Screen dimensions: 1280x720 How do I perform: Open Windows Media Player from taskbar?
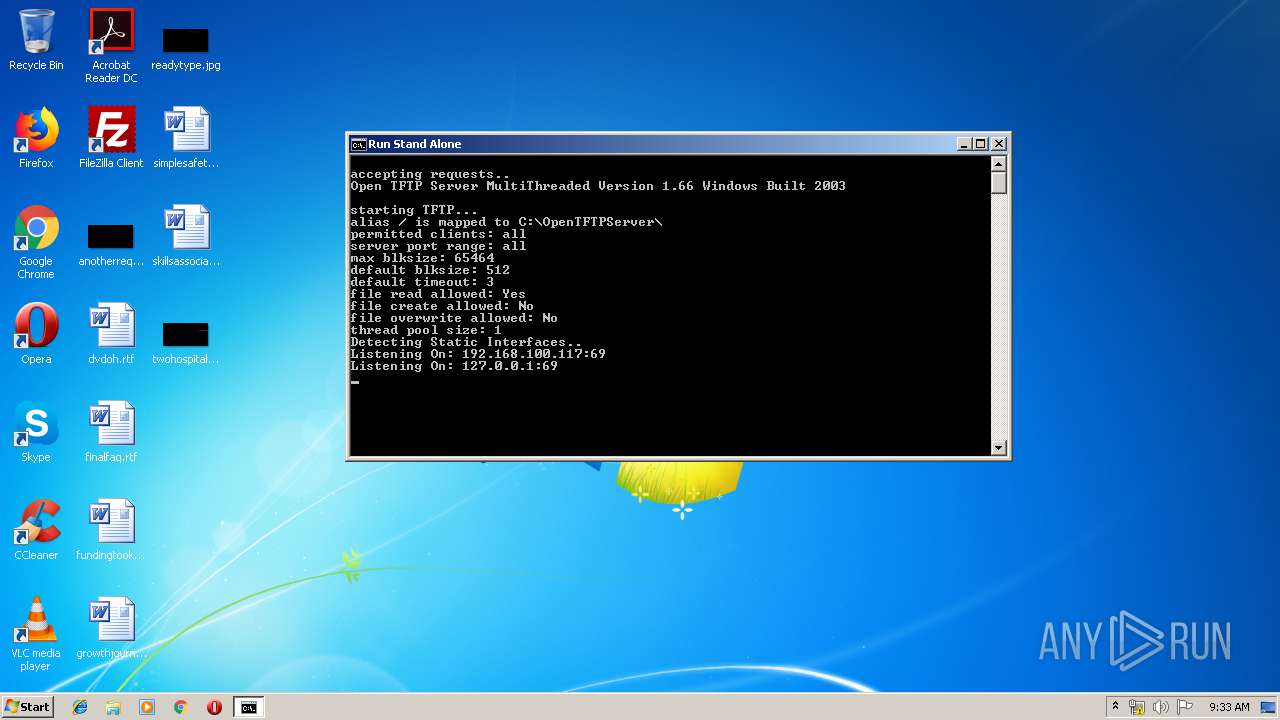[147, 707]
